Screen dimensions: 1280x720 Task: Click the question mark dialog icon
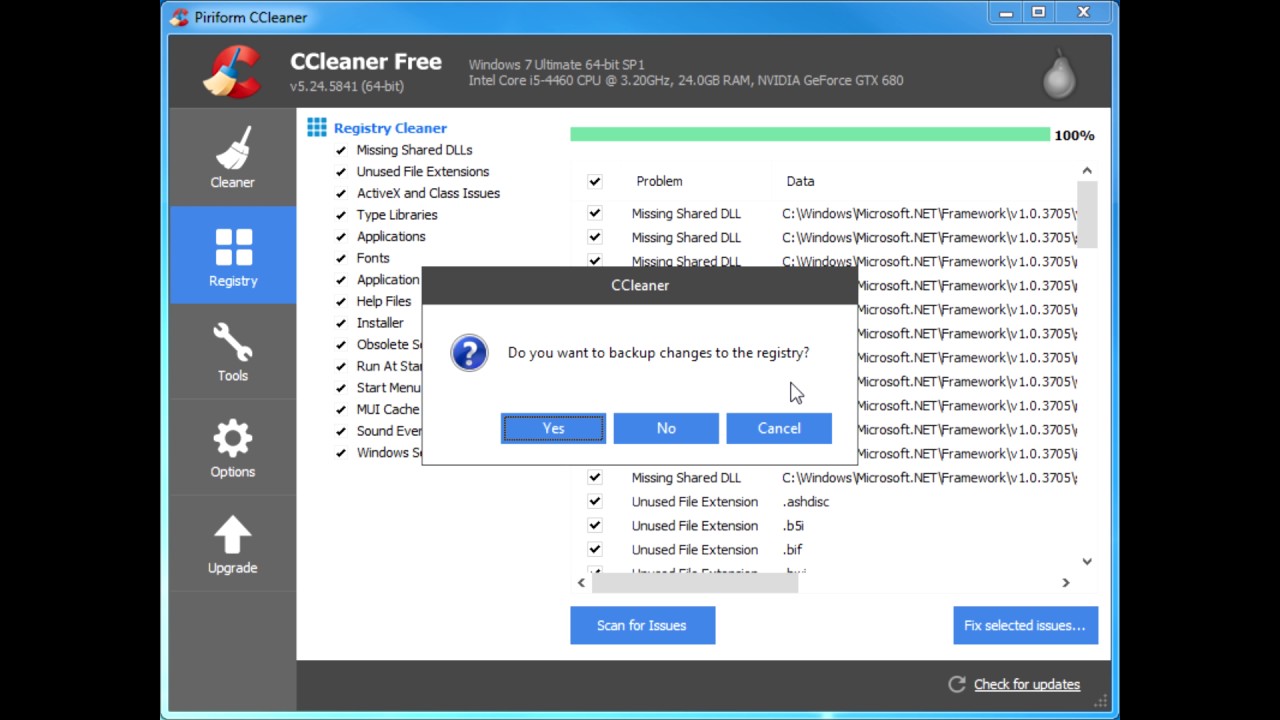coord(469,353)
